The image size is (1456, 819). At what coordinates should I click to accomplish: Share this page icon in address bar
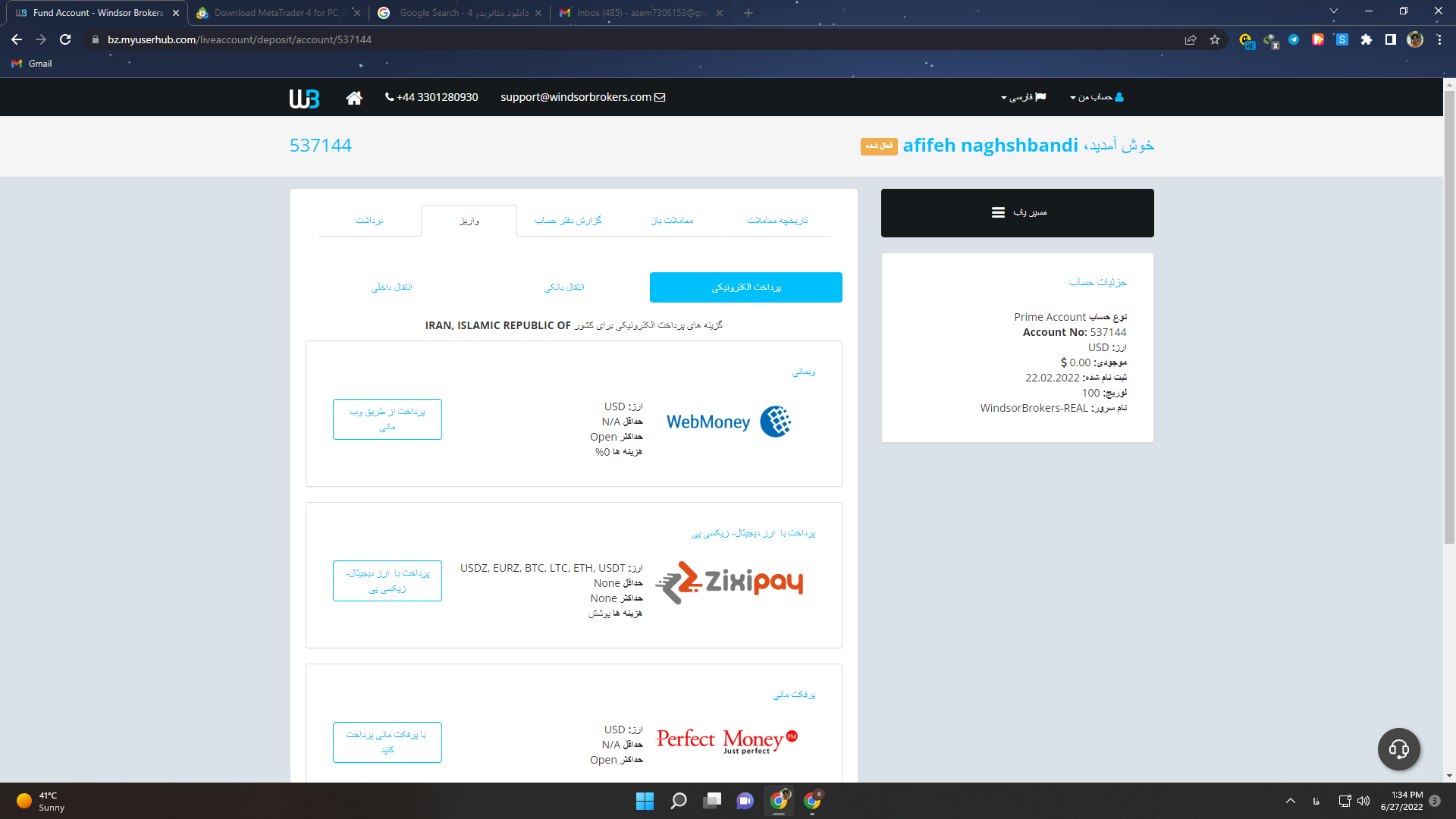1191,39
